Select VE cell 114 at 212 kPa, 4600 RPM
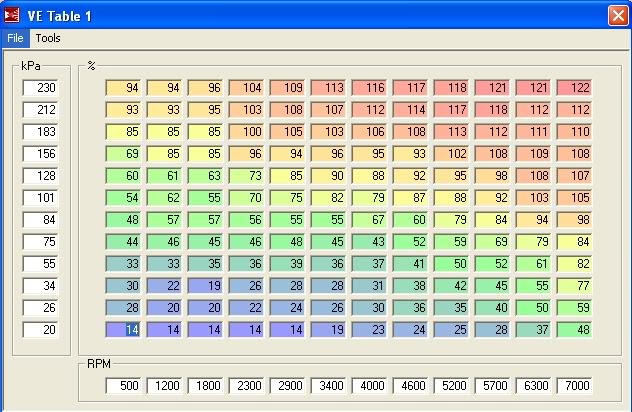The width and height of the screenshot is (632, 412). tap(411, 110)
